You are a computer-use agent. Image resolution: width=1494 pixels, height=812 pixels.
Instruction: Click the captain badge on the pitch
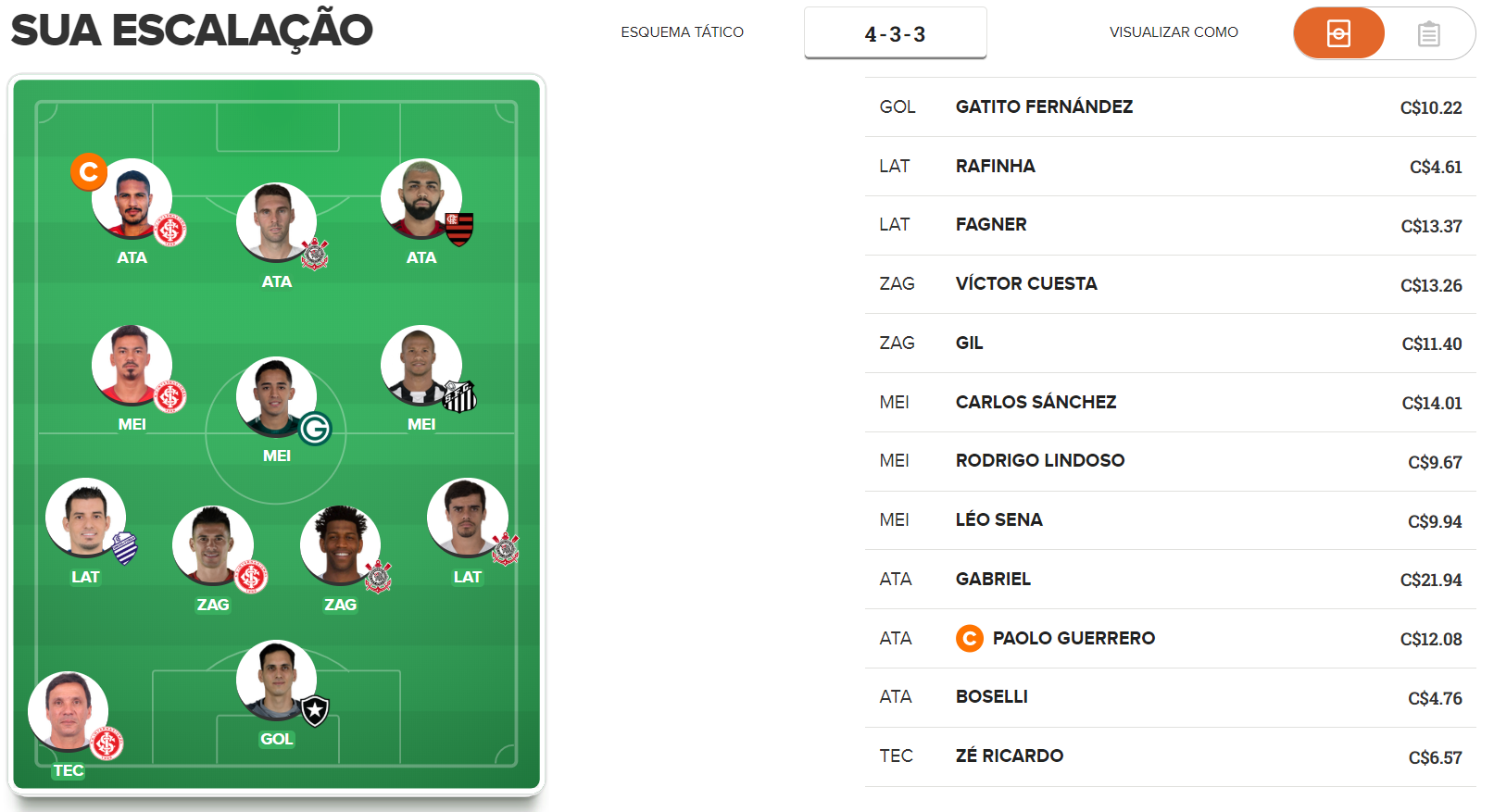click(89, 171)
